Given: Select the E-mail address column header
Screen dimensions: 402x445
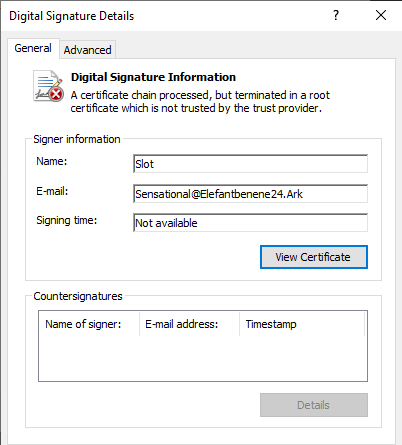Looking at the screenshot, I should 189,324.
